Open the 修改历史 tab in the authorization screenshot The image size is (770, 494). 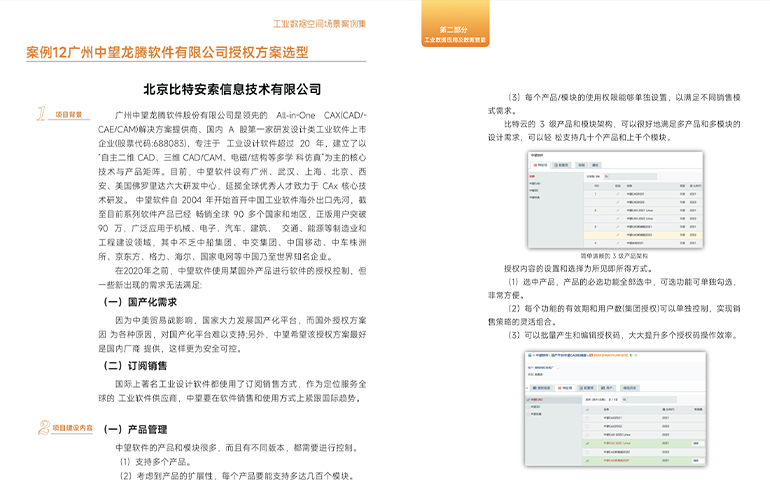pyautogui.click(x=630, y=388)
